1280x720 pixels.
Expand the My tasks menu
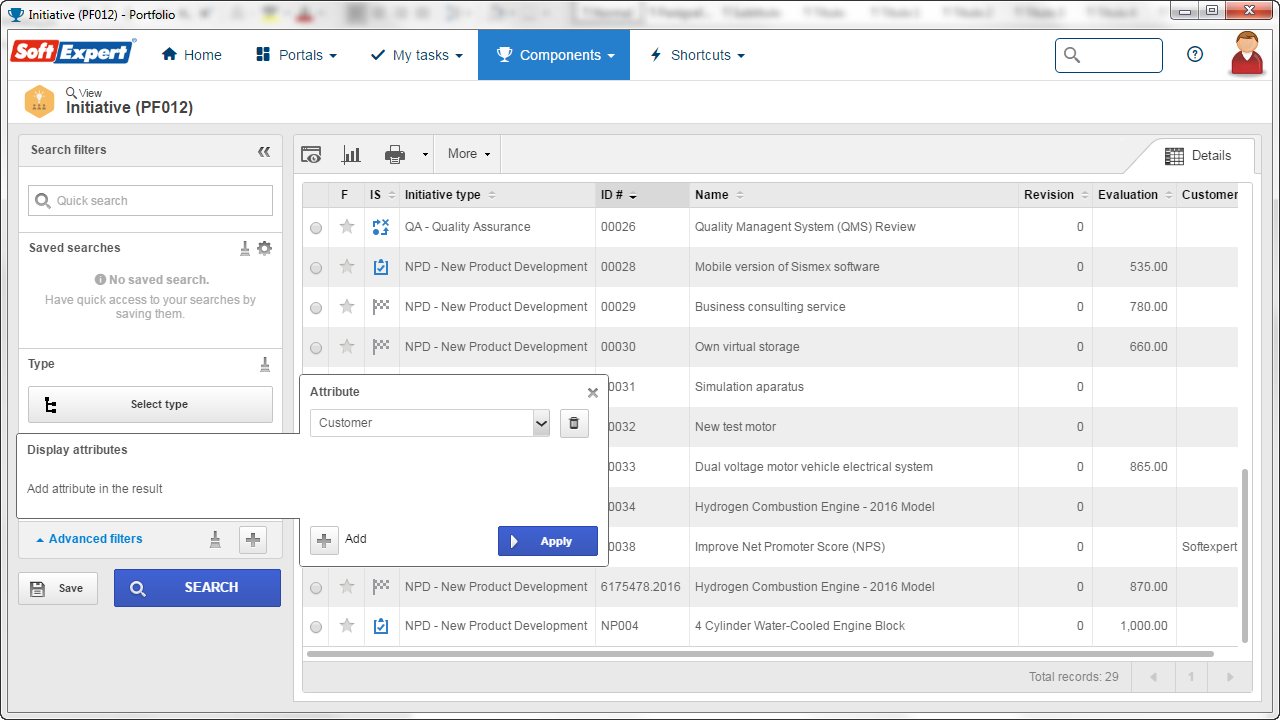point(416,55)
